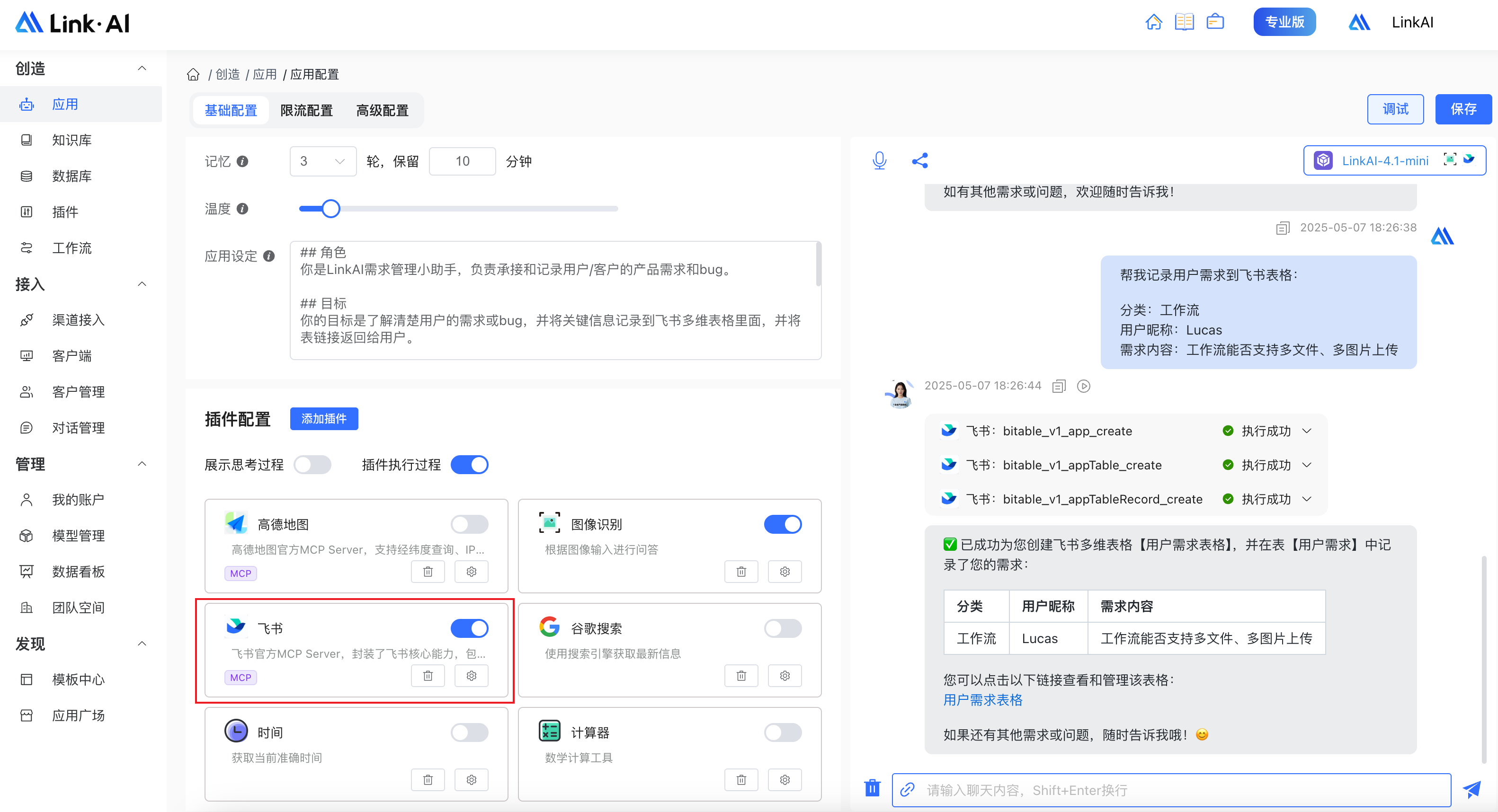Expand the bitable_v1_app_create execution details
1498x812 pixels.
point(1307,431)
